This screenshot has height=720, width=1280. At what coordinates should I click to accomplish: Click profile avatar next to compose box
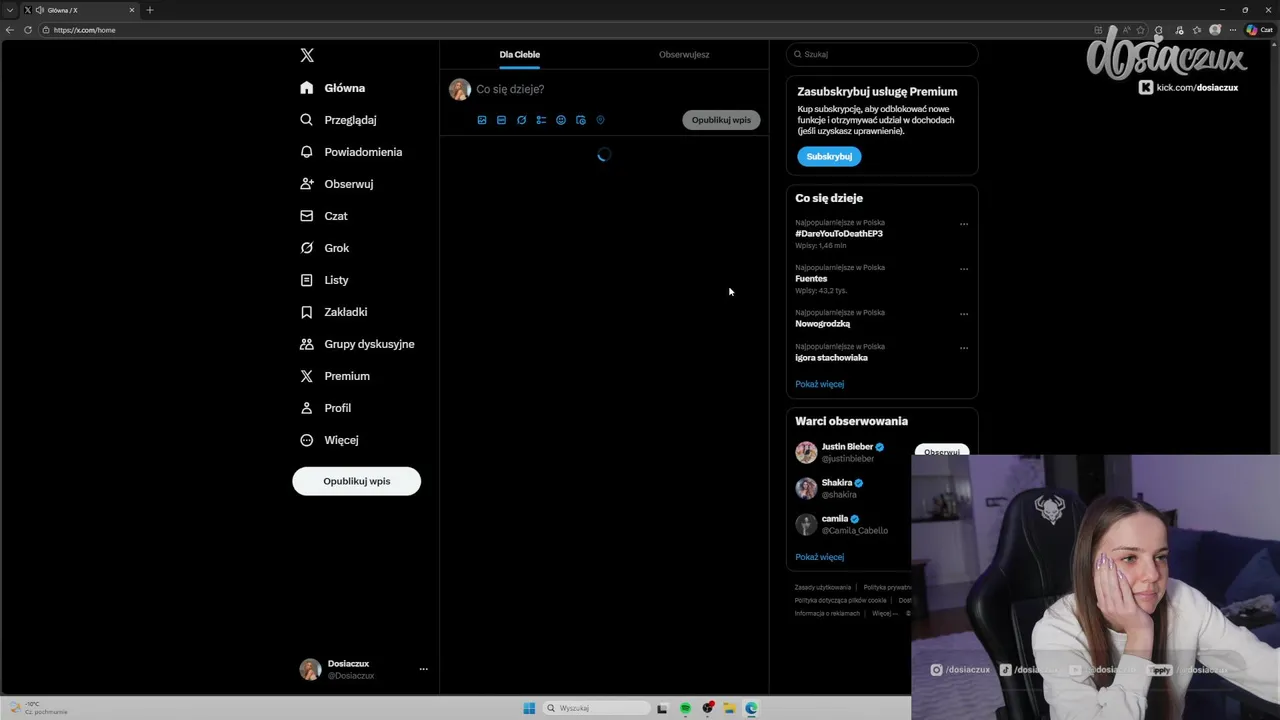(460, 89)
